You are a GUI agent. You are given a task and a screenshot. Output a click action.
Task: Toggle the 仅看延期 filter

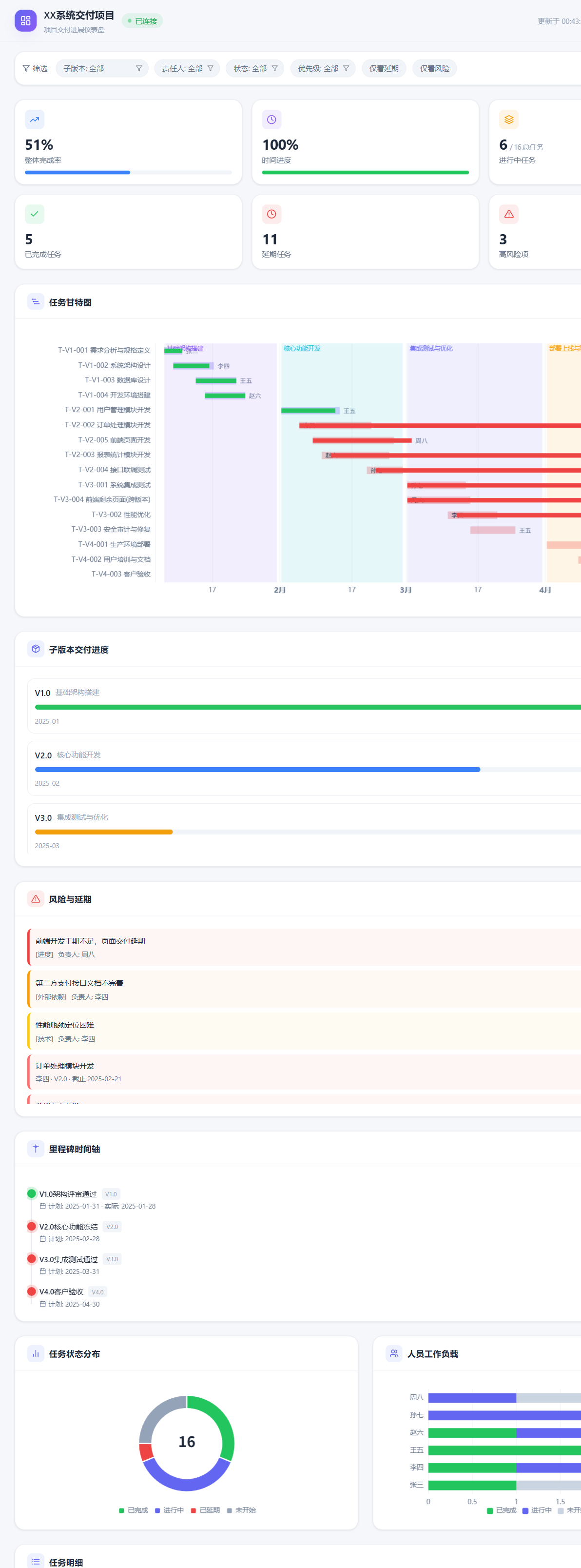coord(384,68)
